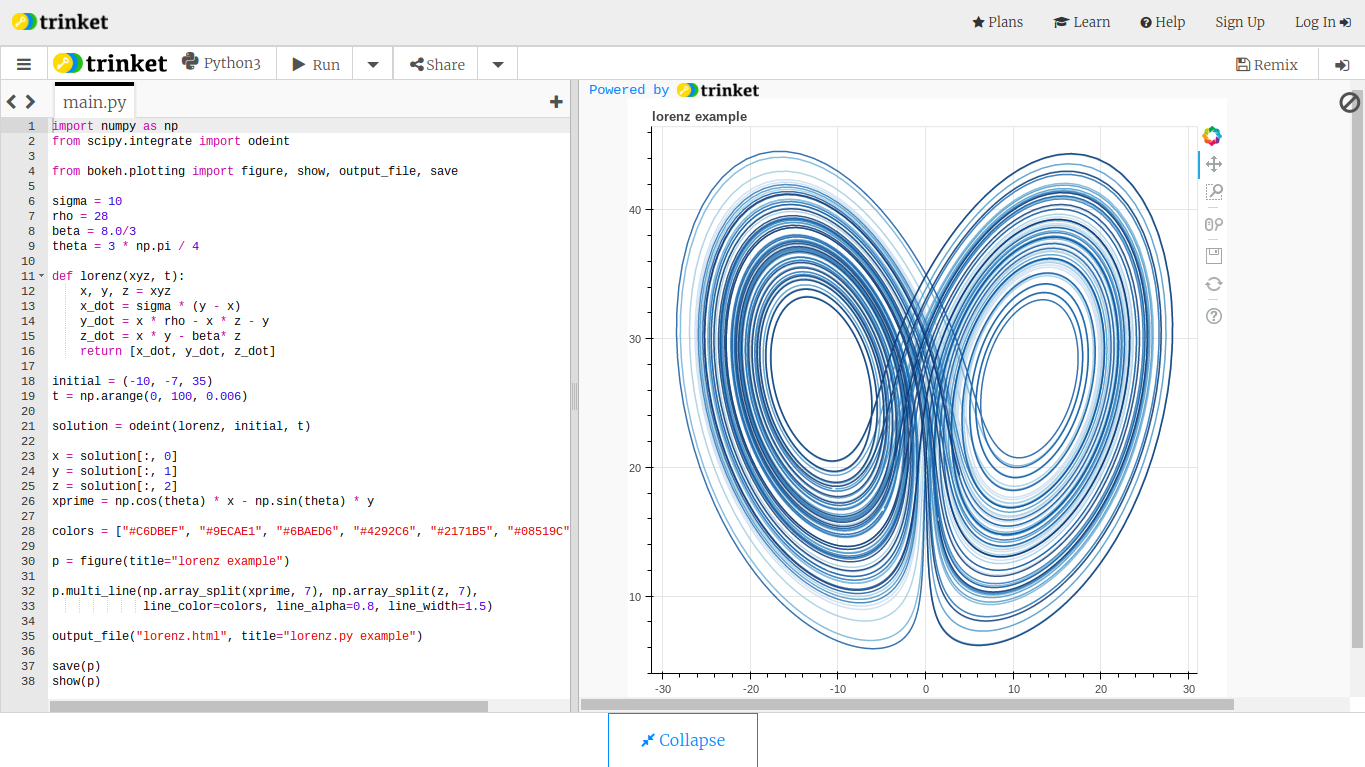Viewport: 1365px width, 767px height.
Task: Click the trinket logo in site header
Action: [60, 21]
